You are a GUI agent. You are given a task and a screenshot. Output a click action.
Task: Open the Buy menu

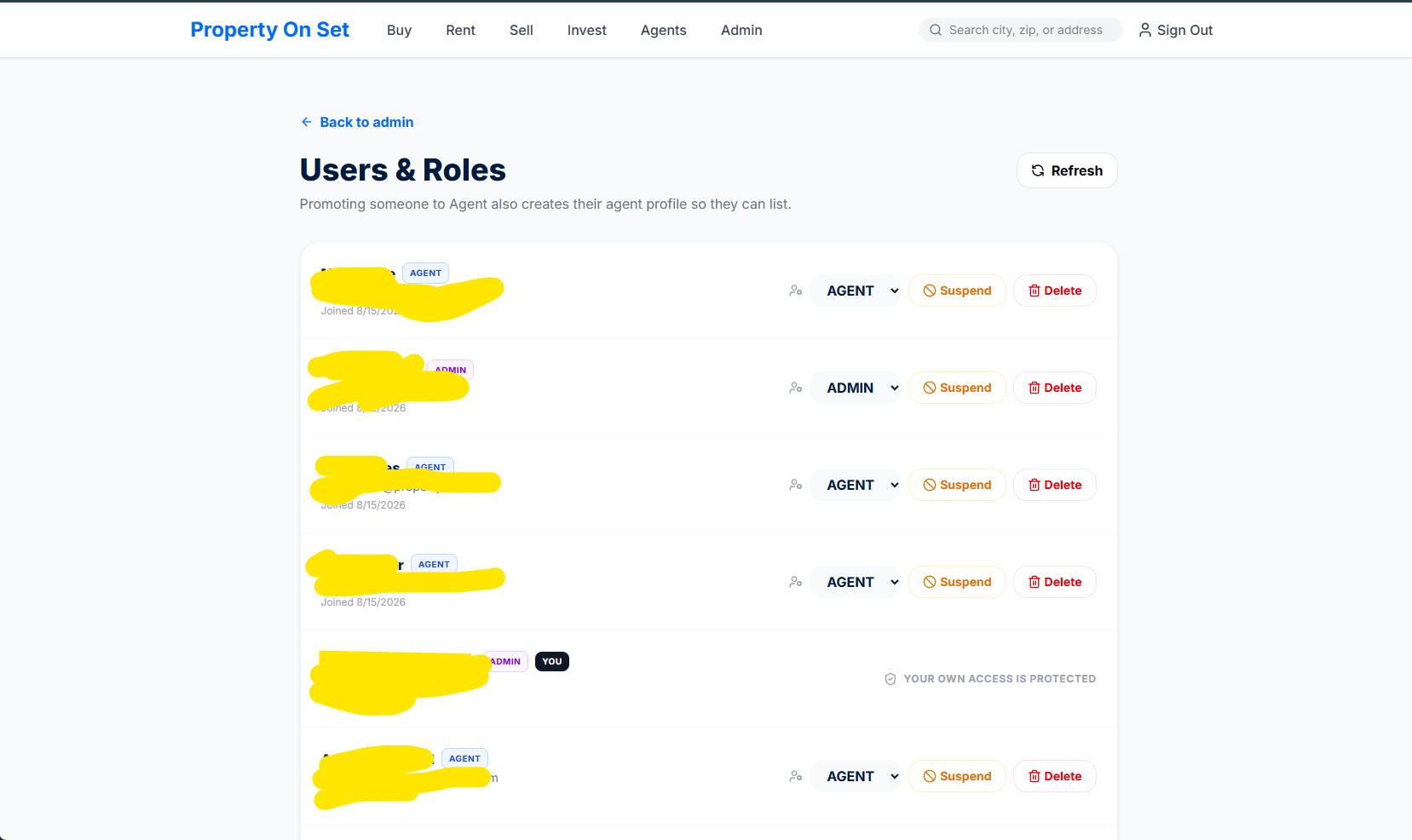tap(399, 30)
